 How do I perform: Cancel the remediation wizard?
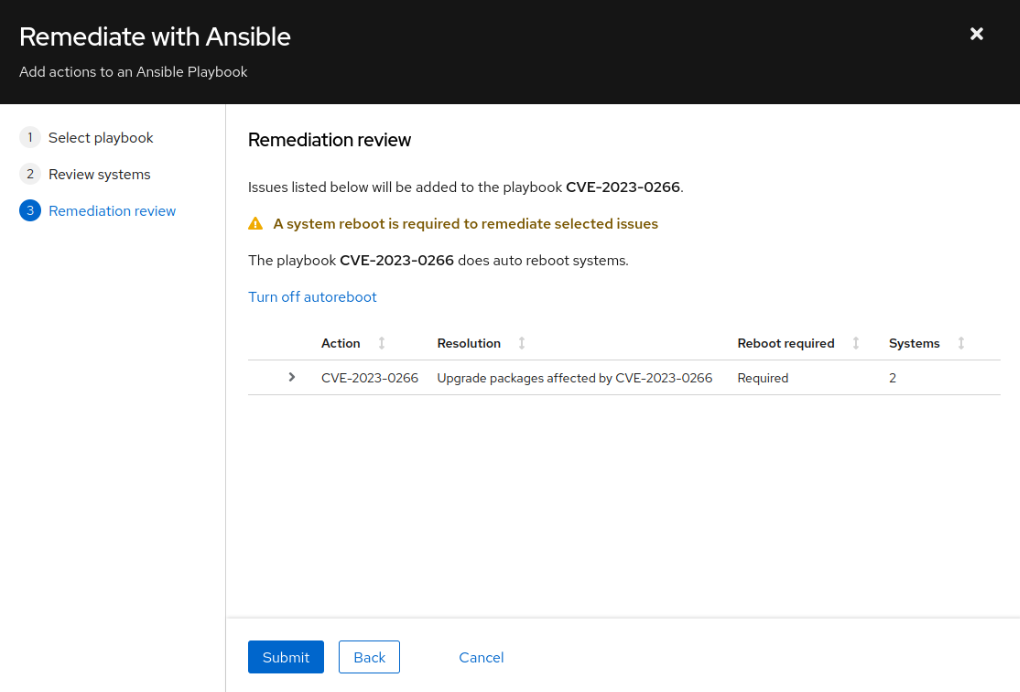[x=481, y=657]
